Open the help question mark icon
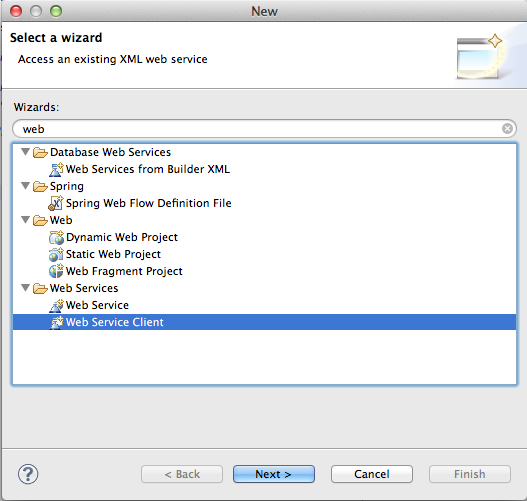Image resolution: width=527 pixels, height=501 pixels. (x=28, y=474)
